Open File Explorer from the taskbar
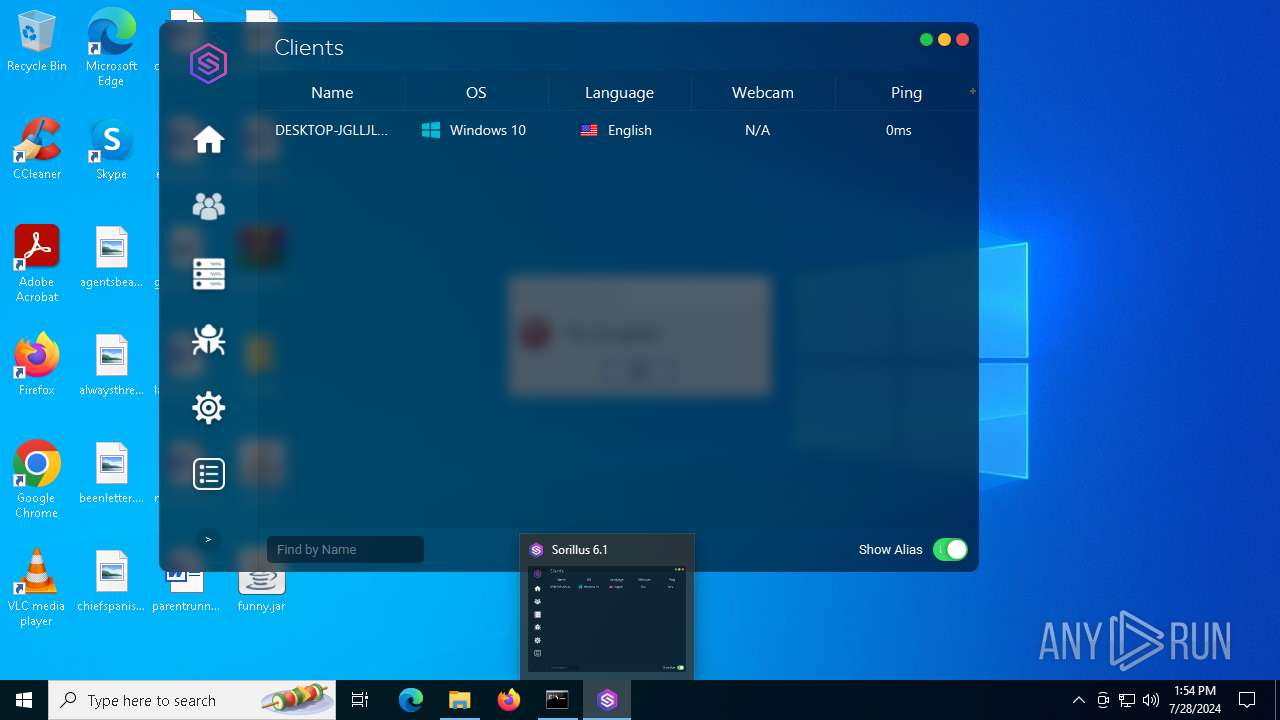This screenshot has width=1280, height=720. [459, 700]
